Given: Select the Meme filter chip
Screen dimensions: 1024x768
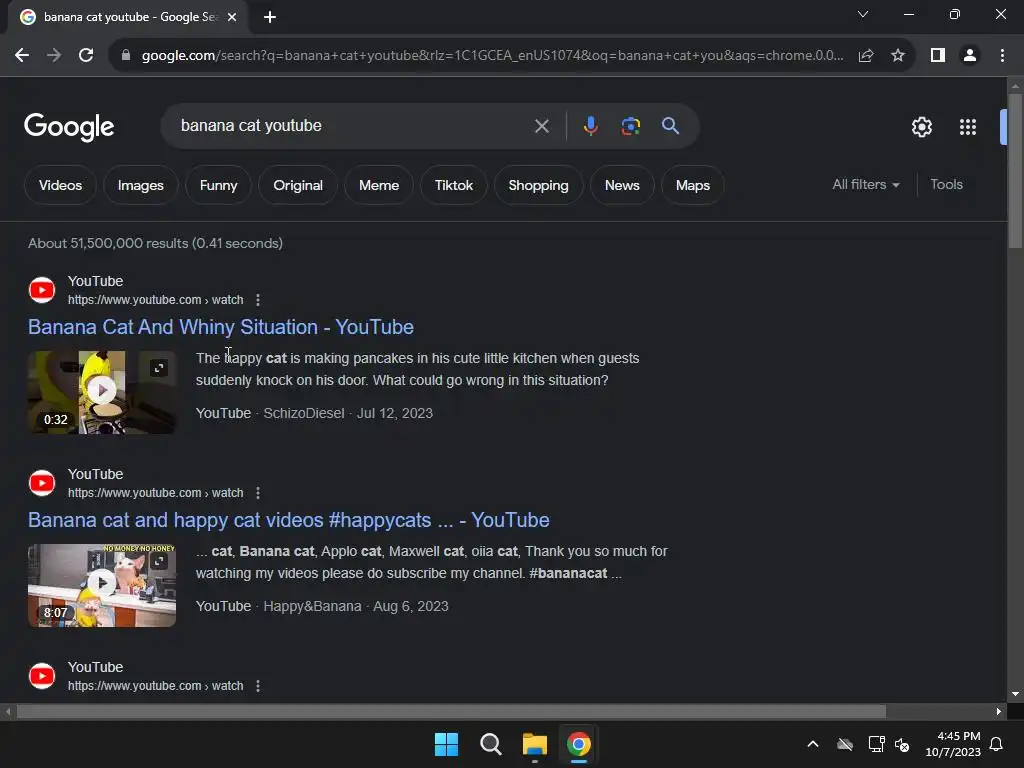Looking at the screenshot, I should tap(379, 185).
